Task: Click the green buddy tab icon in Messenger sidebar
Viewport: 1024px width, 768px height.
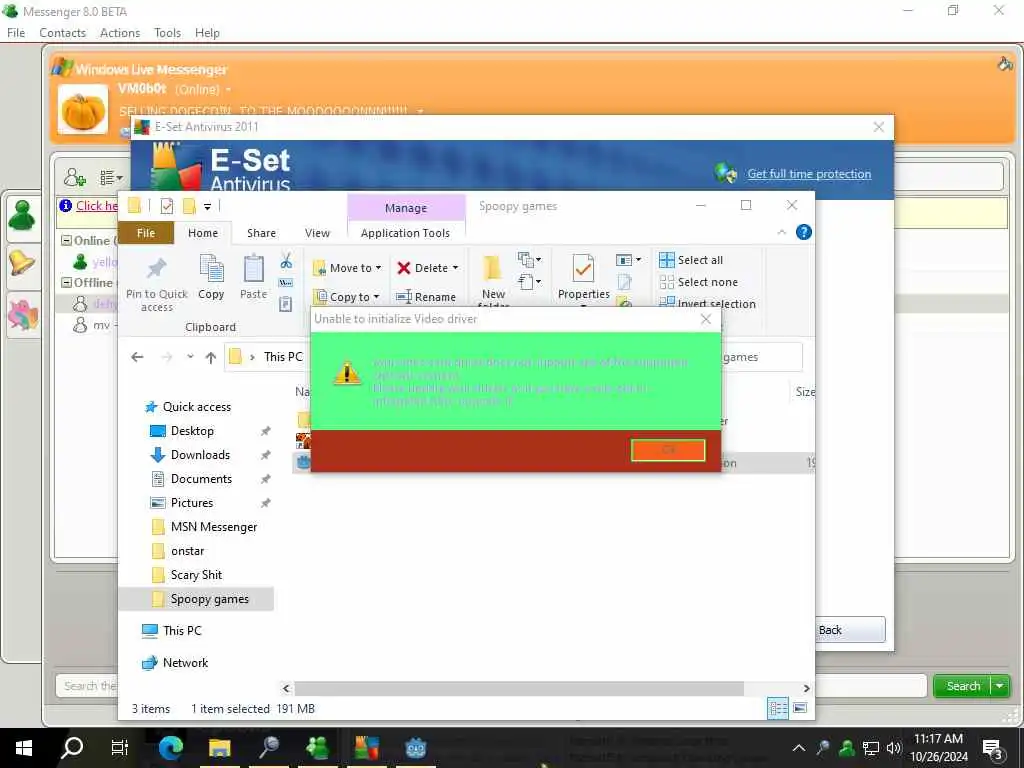Action: pos(22,215)
